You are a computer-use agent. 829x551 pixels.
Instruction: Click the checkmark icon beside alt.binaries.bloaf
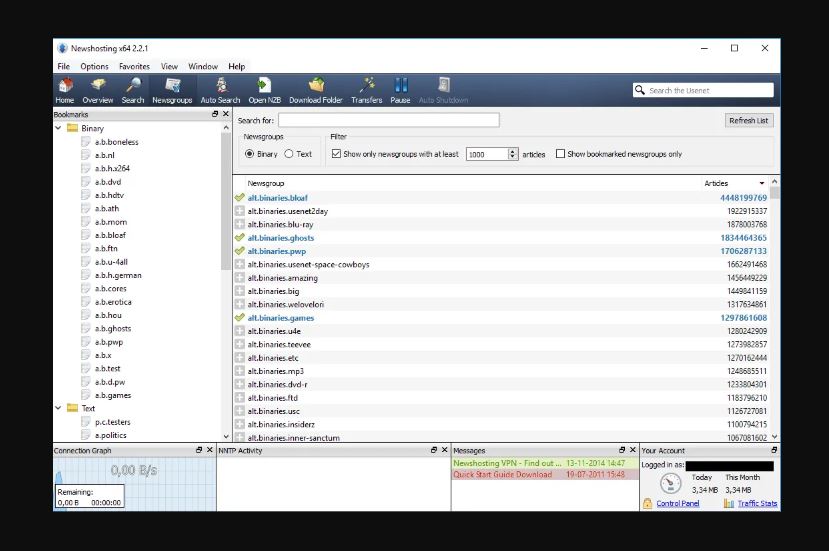click(240, 197)
